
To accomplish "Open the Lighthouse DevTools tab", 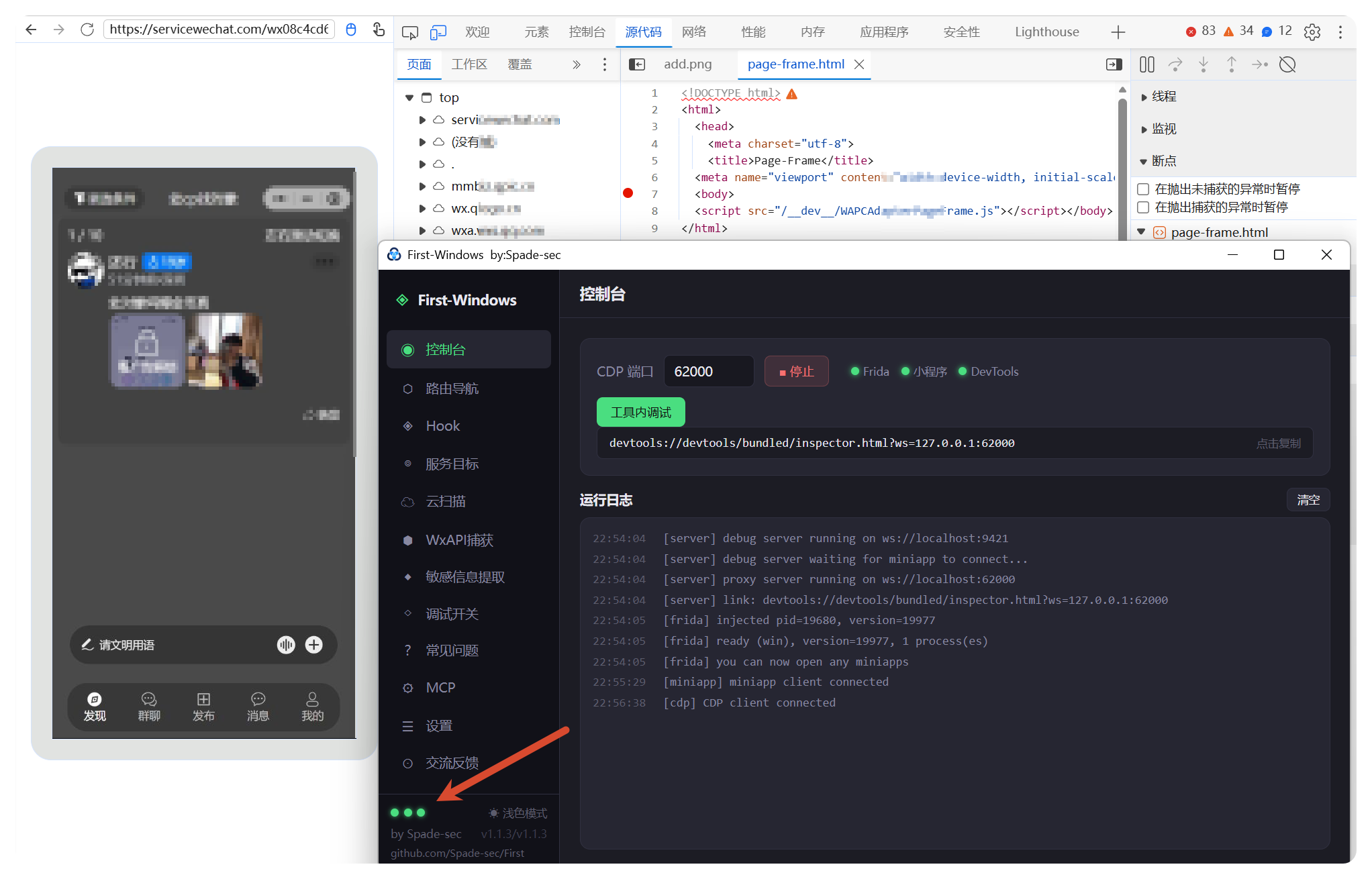I will pyautogui.click(x=1046, y=32).
